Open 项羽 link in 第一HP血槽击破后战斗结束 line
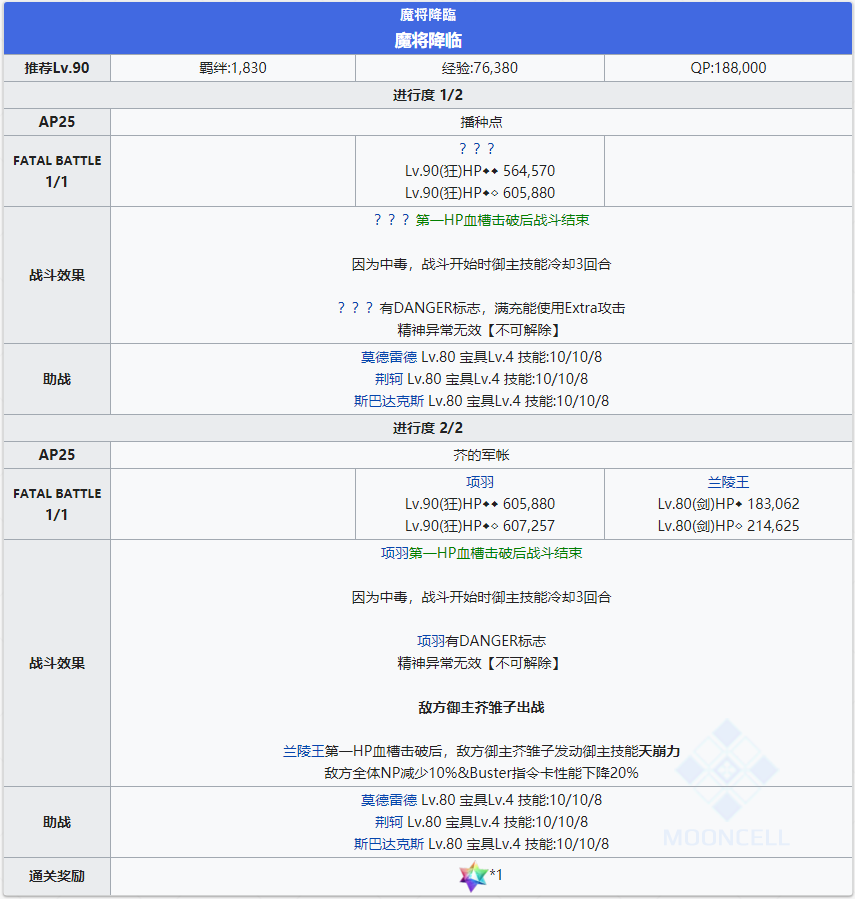 (x=395, y=553)
